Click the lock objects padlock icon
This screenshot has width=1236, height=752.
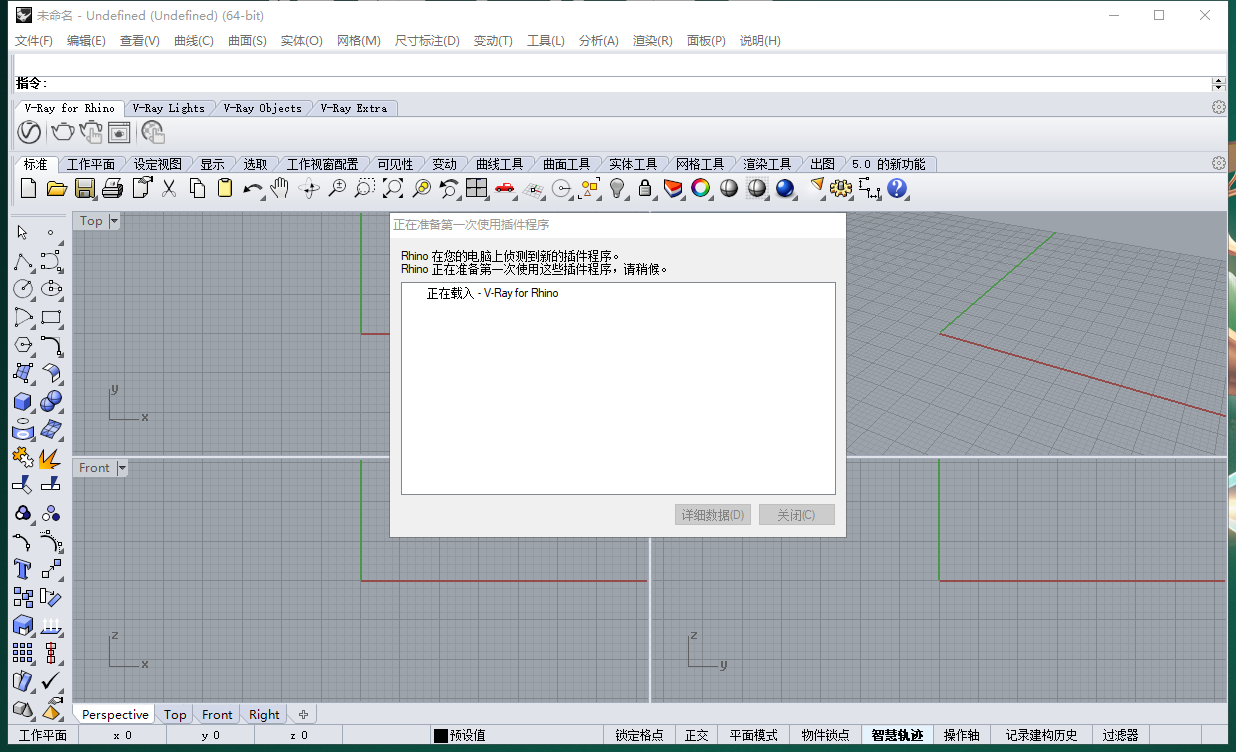tap(645, 188)
